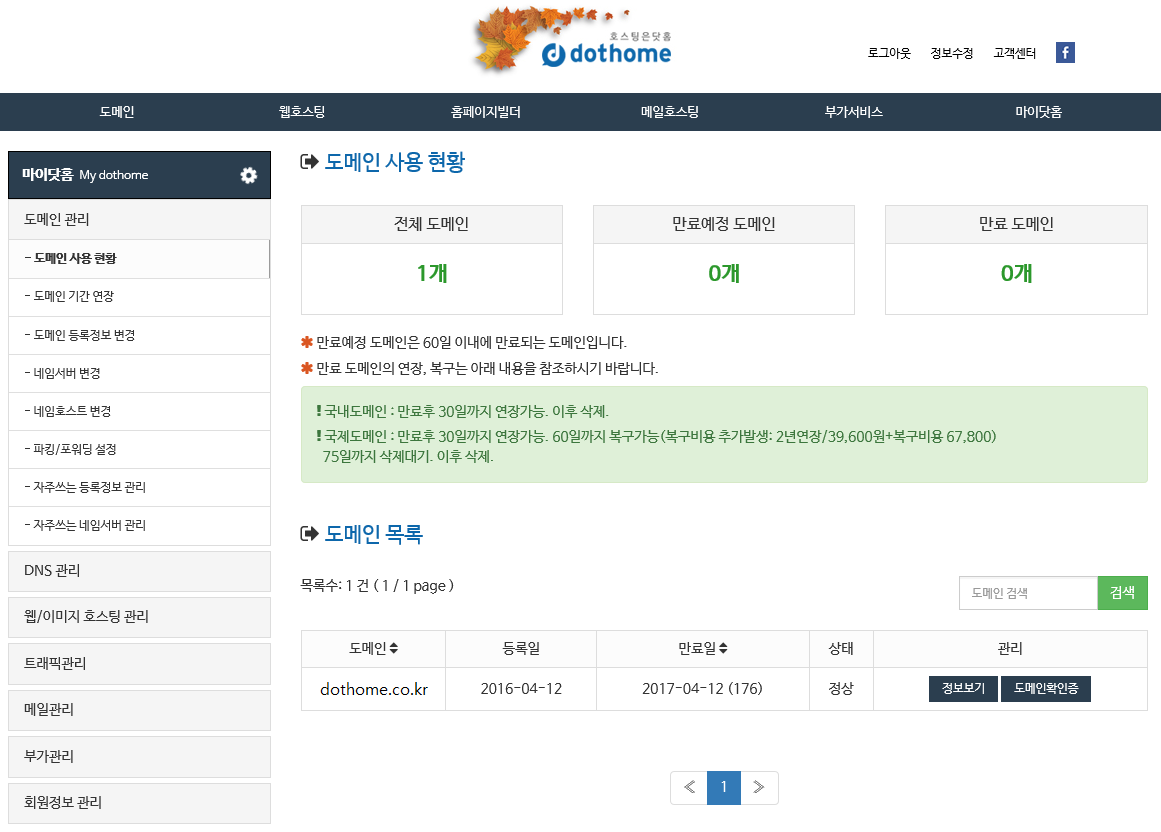Open 정보수정 link
This screenshot has width=1161, height=832.
click(x=951, y=53)
